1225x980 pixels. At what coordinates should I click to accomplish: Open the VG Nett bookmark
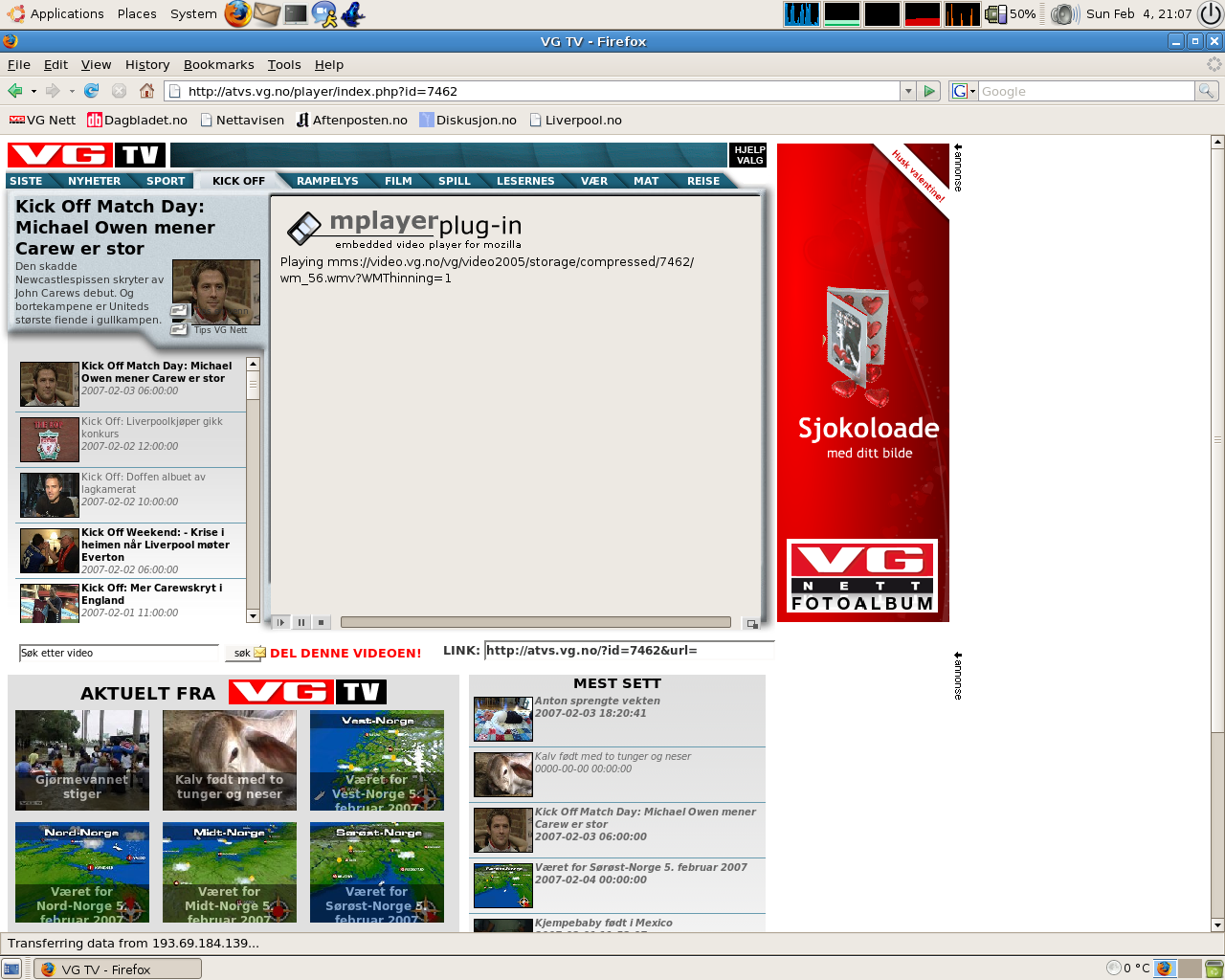click(42, 120)
